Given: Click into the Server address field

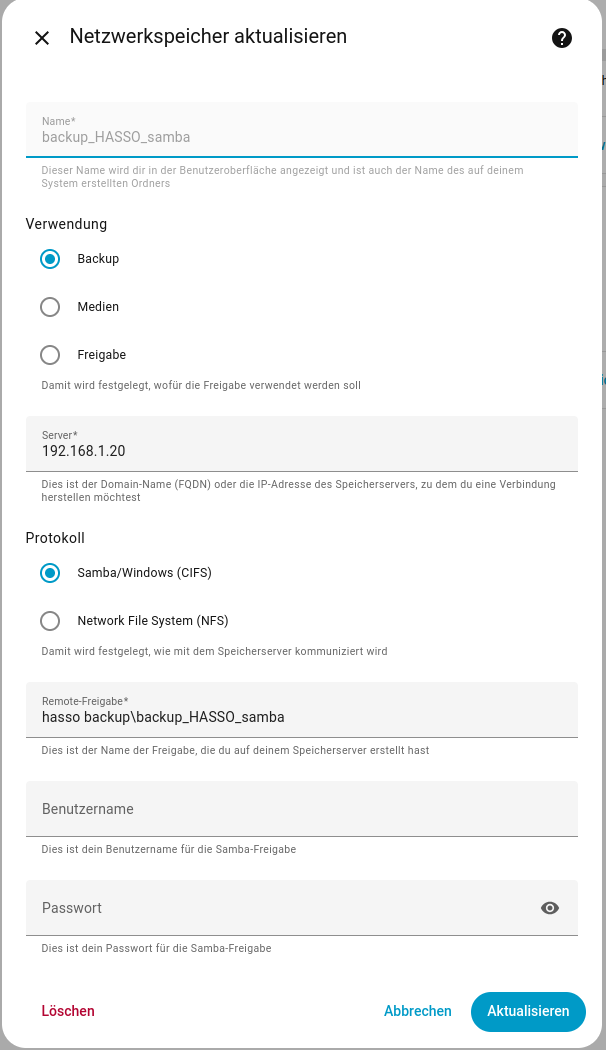Looking at the screenshot, I should pyautogui.click(x=300, y=451).
